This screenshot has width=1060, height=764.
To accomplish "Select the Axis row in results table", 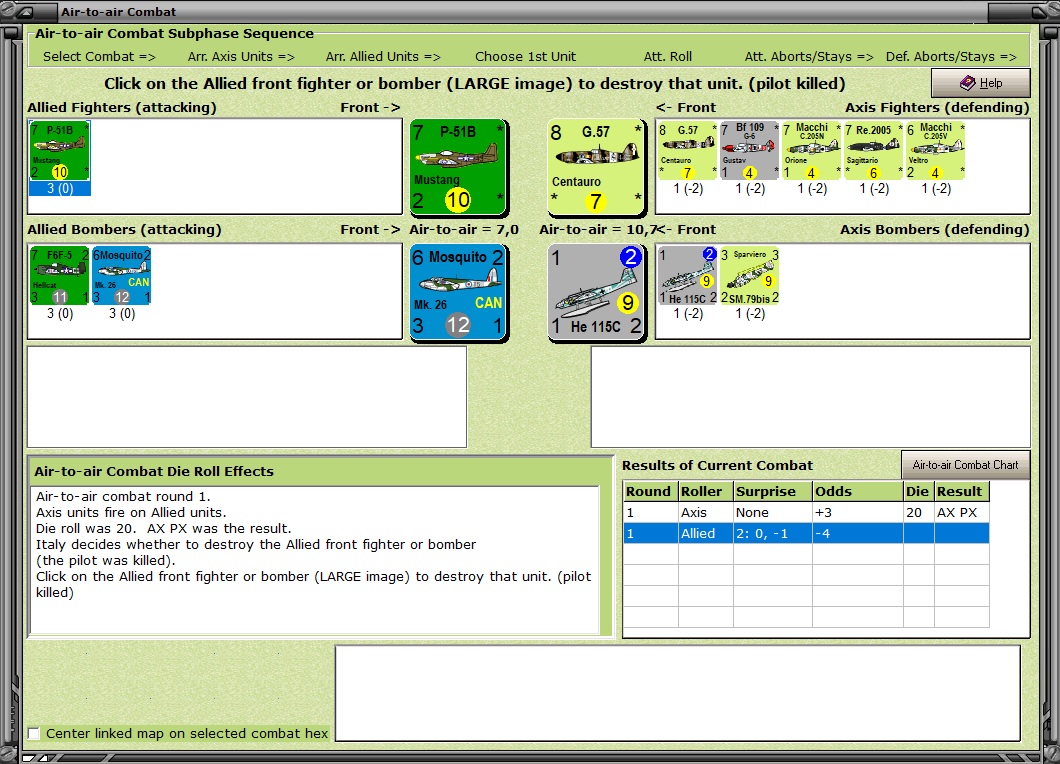I will point(806,512).
